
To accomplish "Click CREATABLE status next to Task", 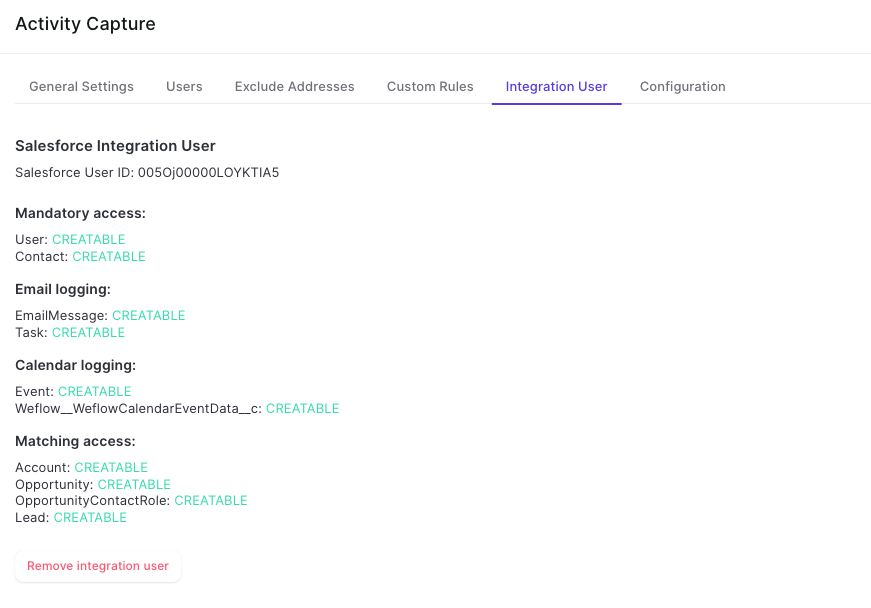I will click(x=88, y=333).
